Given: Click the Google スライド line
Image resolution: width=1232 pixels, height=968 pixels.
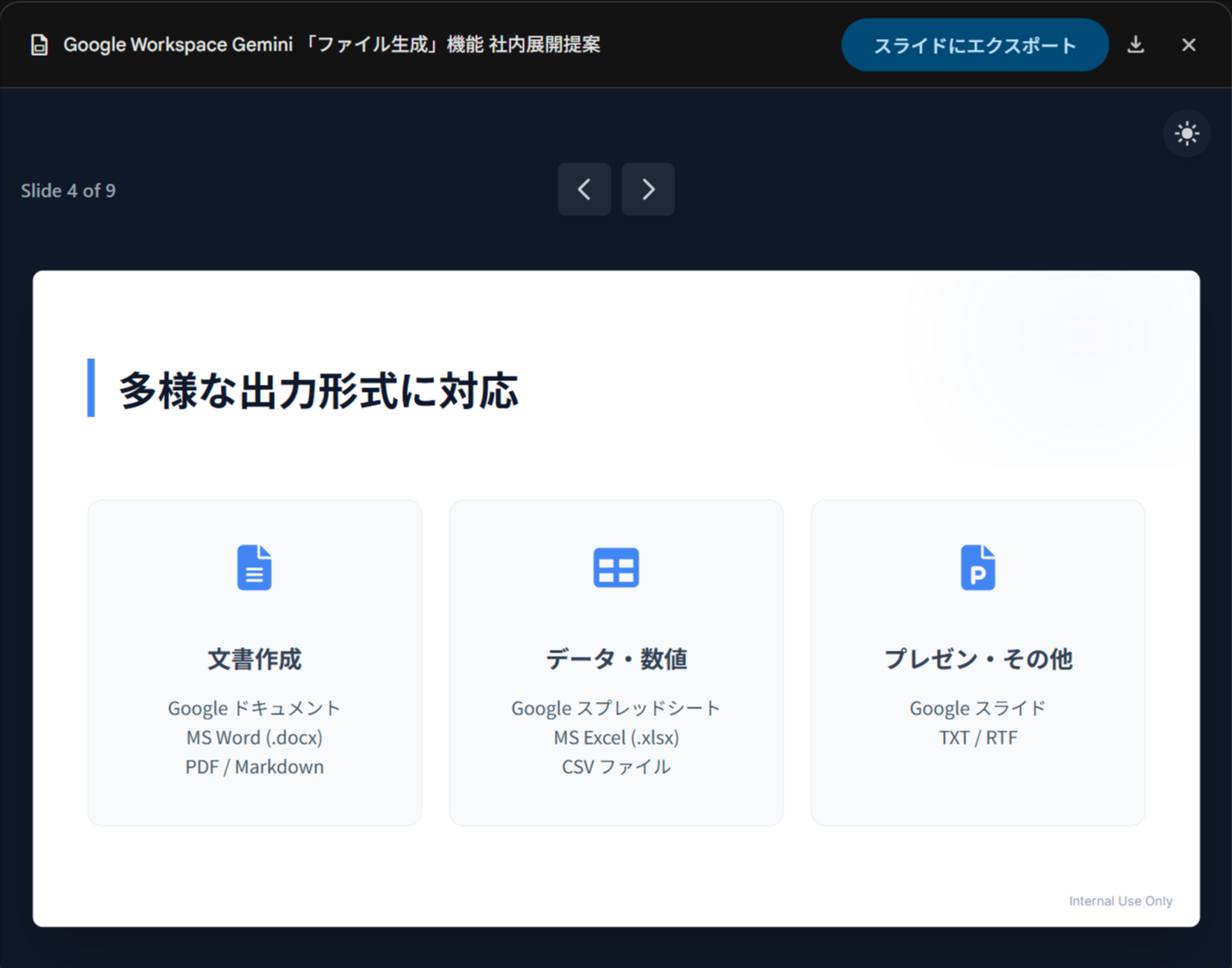Looking at the screenshot, I should coord(978,708).
